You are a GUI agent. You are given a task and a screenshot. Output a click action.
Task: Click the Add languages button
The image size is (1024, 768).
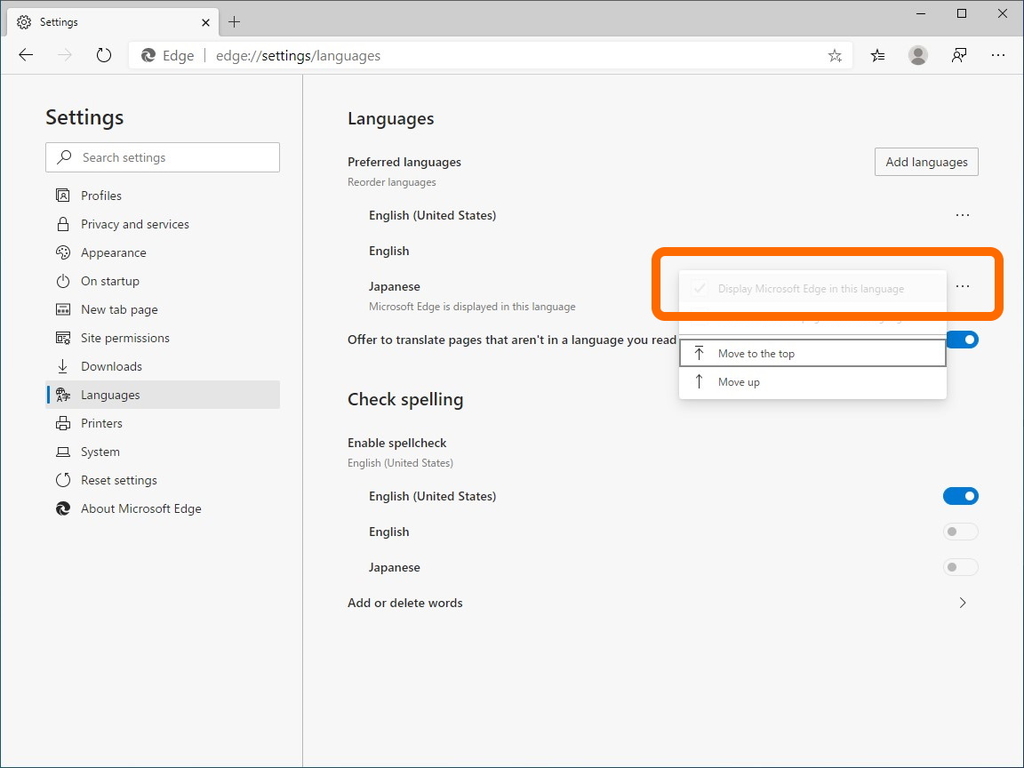click(x=926, y=161)
